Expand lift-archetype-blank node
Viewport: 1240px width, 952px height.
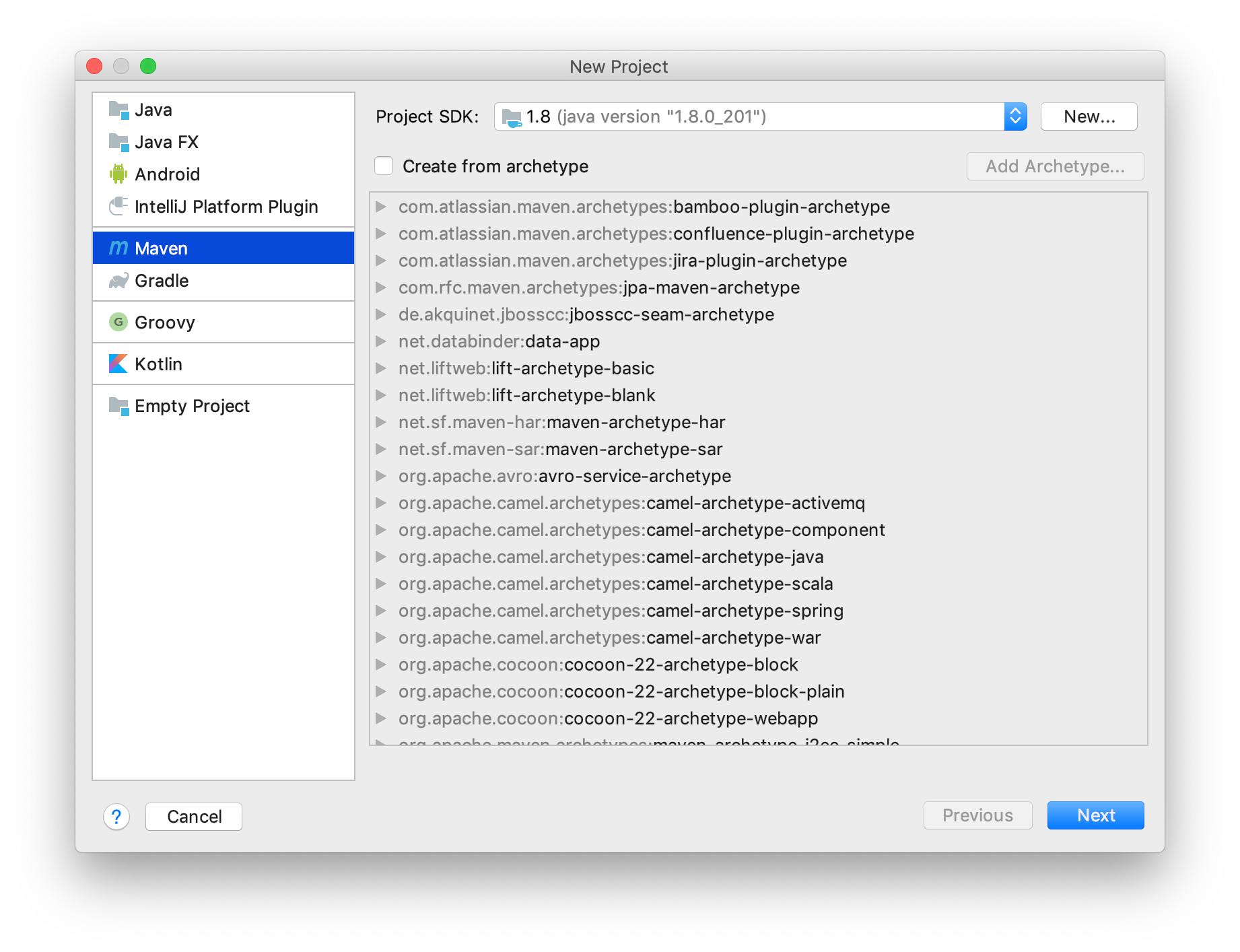click(x=381, y=395)
